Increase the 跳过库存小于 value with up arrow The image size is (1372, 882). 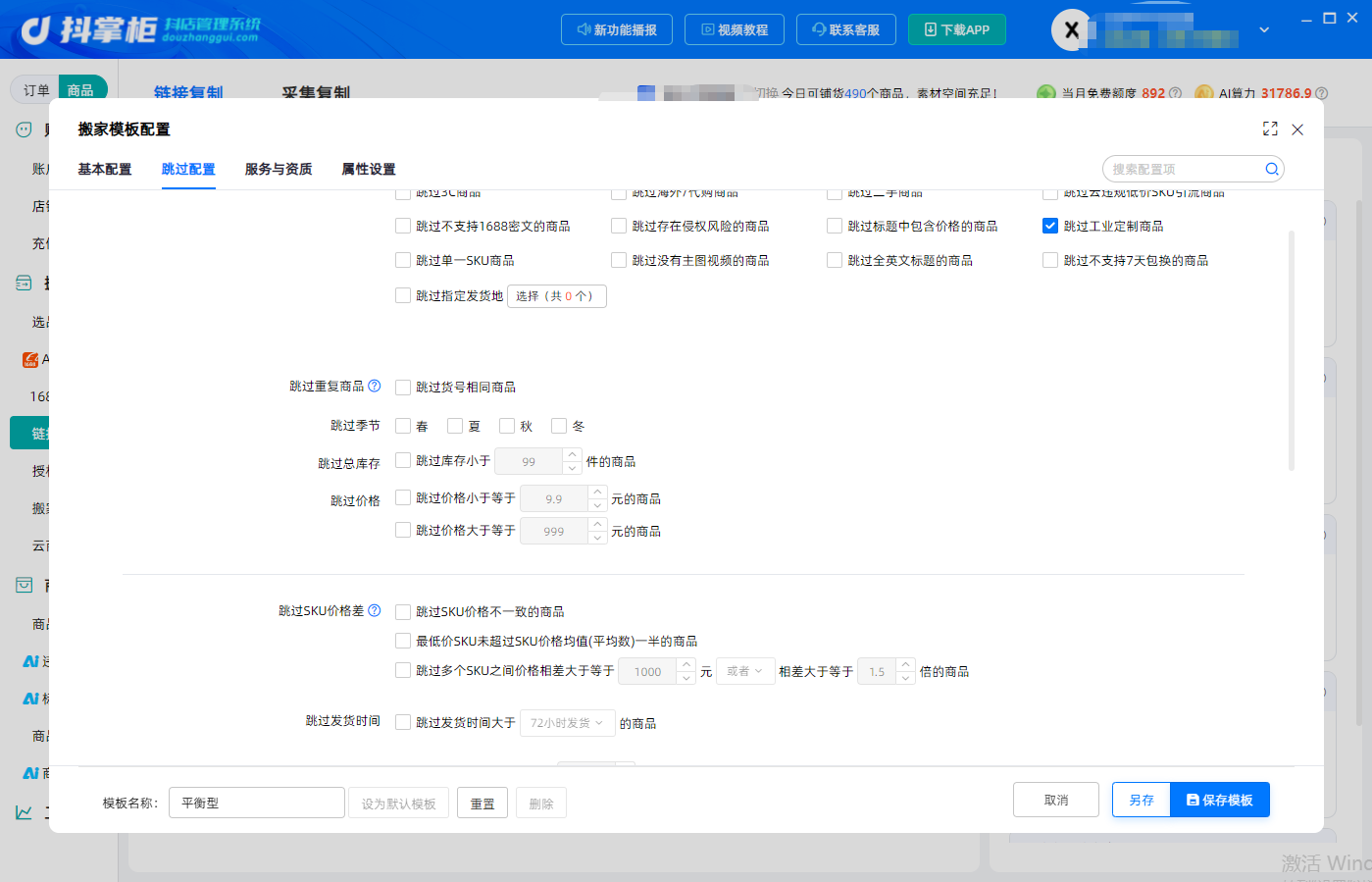pos(573,454)
